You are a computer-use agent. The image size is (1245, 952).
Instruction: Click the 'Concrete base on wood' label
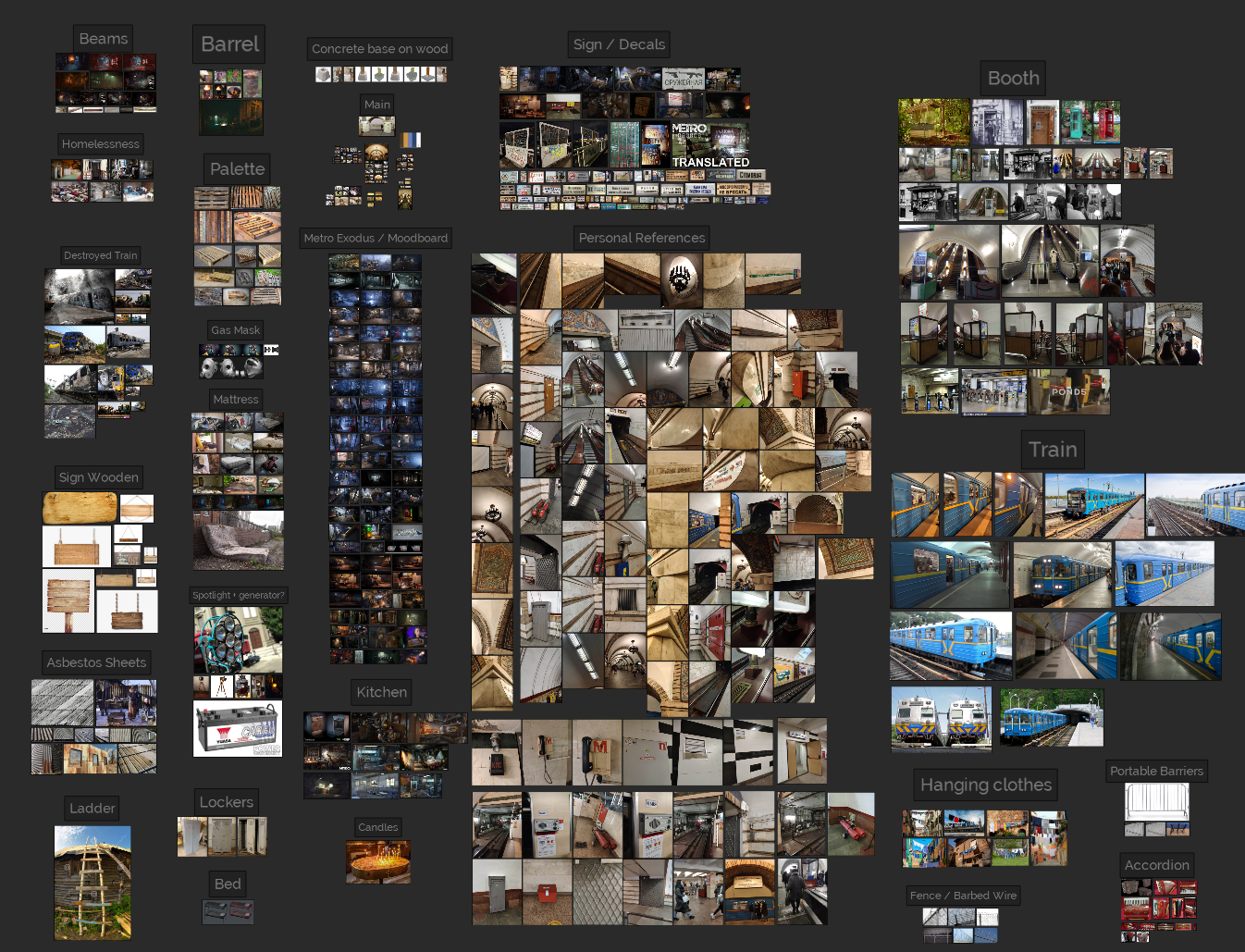tap(380, 49)
